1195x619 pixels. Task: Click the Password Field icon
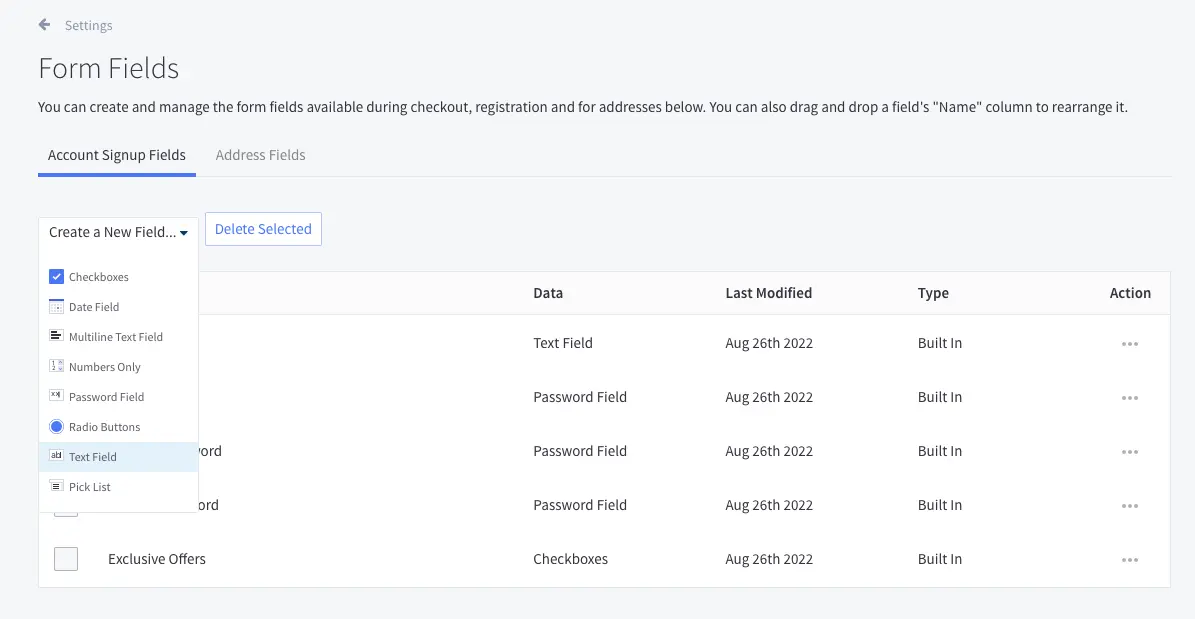[57, 397]
